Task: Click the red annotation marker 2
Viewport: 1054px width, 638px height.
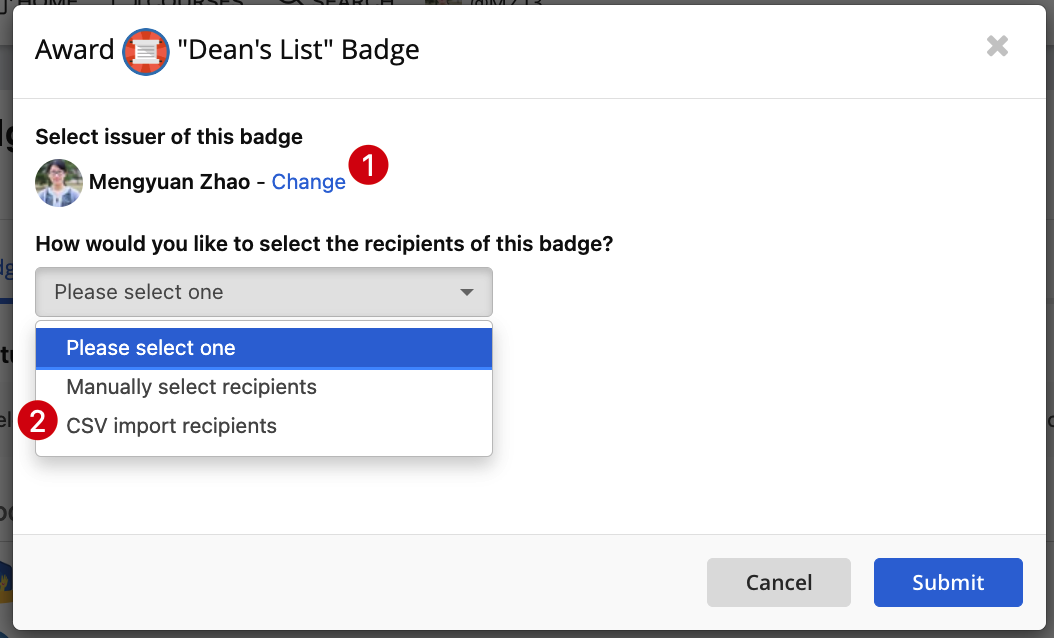Action: pos(38,421)
